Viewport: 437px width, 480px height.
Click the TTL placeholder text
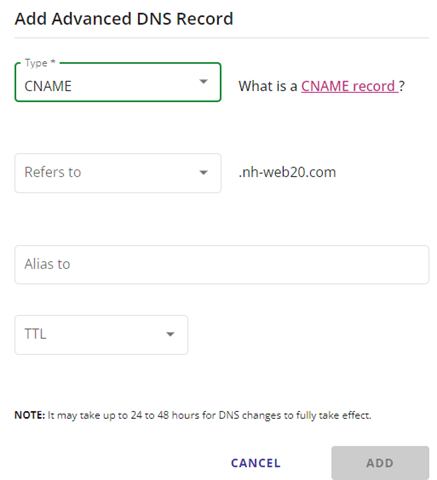pos(35,334)
